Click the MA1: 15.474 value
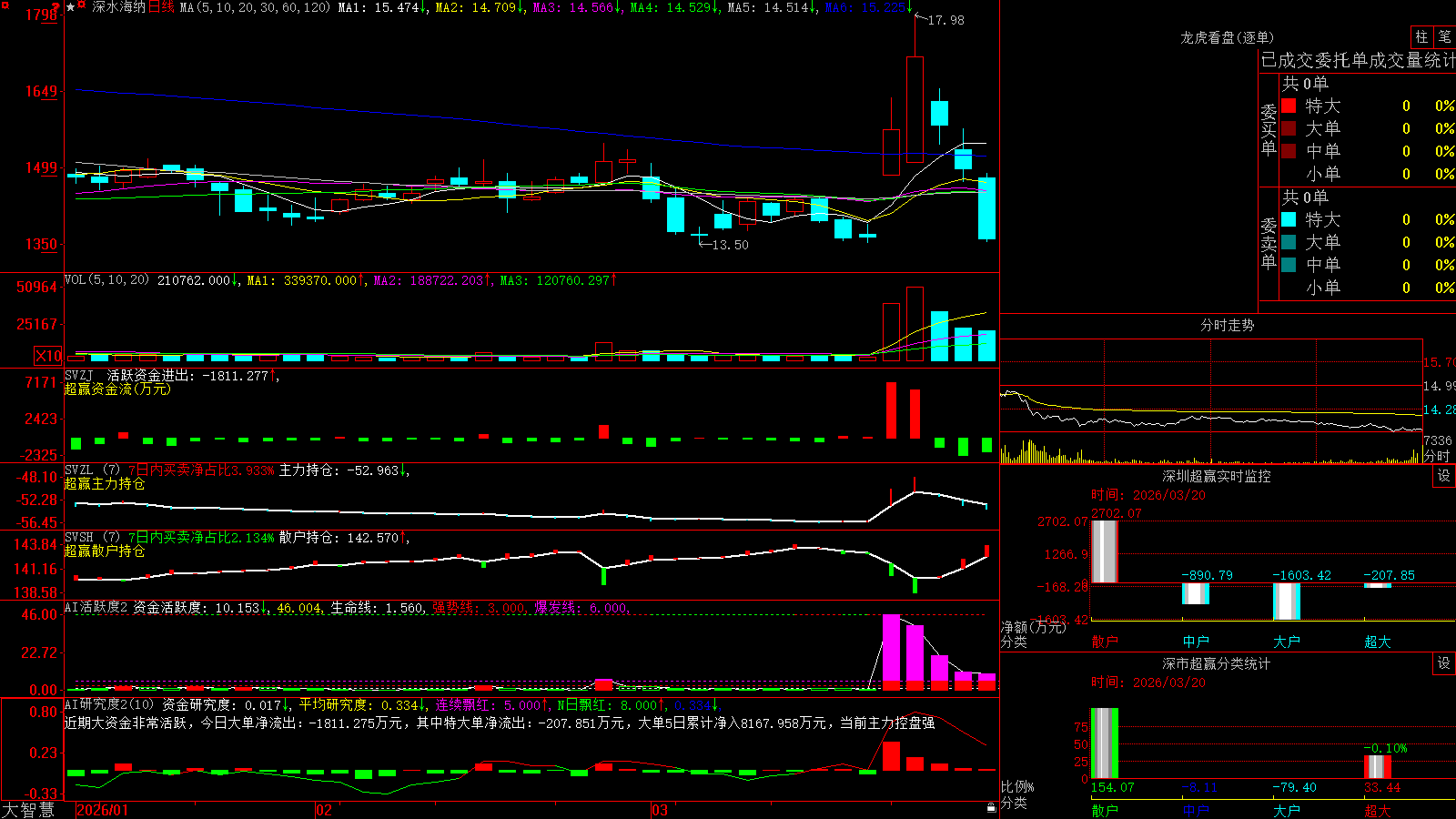This screenshot has width=1456, height=819. (379, 7)
